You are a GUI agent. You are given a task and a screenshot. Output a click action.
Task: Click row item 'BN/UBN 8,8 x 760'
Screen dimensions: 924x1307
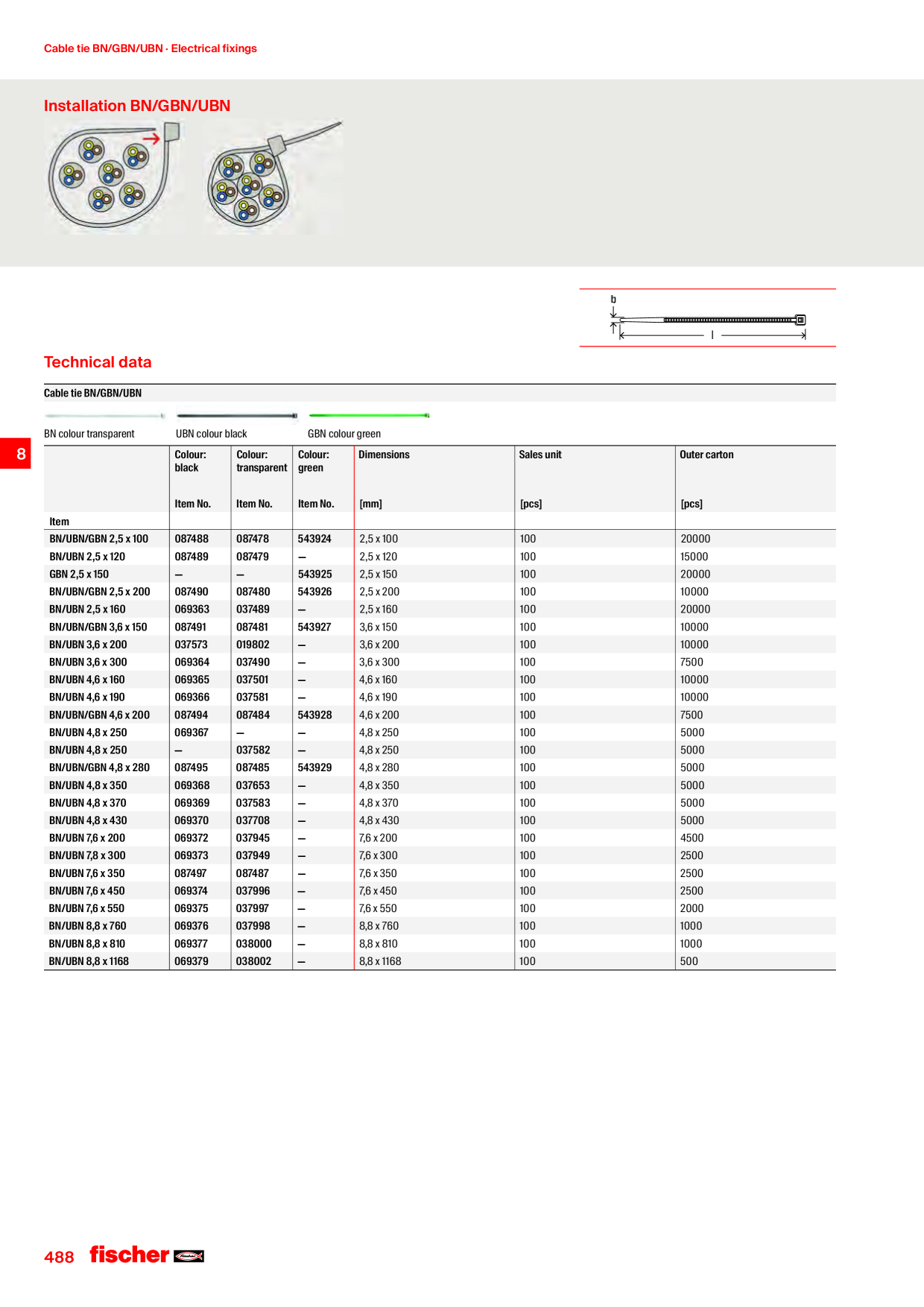88,926
